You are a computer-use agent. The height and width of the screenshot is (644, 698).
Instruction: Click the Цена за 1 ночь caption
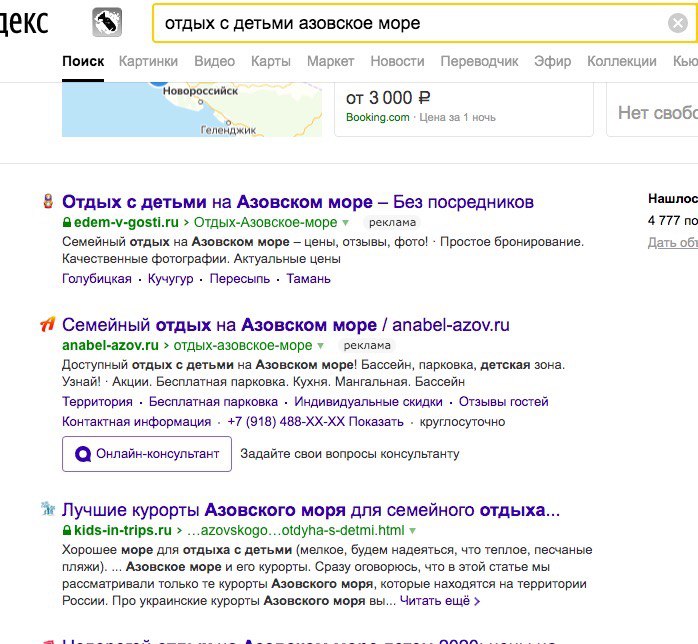pyautogui.click(x=457, y=117)
